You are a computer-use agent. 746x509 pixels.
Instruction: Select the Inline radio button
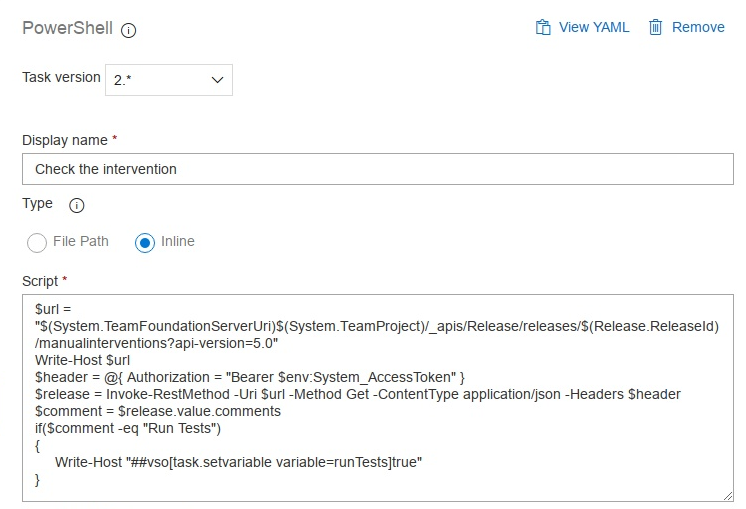145,242
